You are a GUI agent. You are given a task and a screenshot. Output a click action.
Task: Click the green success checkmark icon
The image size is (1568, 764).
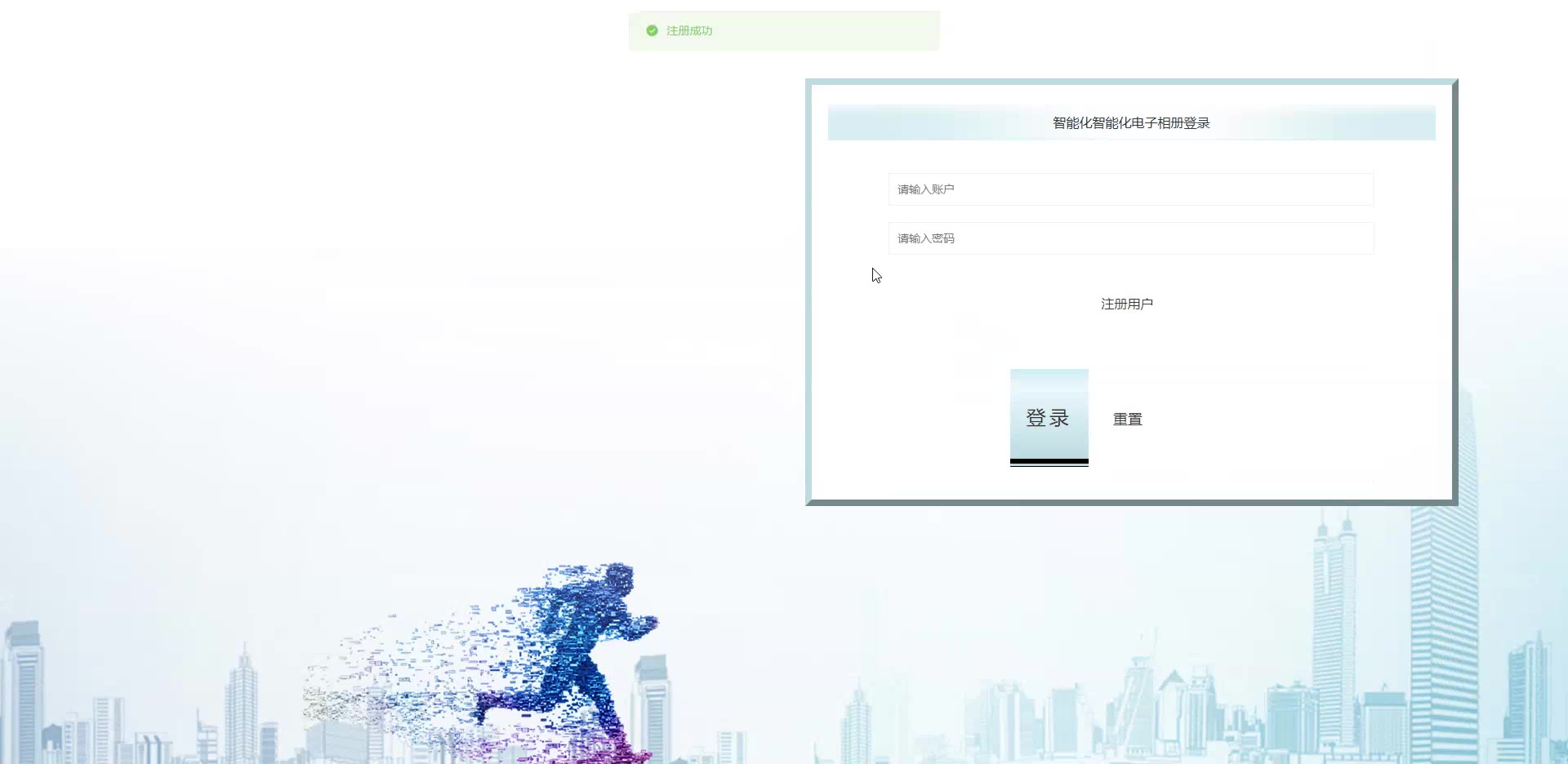coord(652,30)
